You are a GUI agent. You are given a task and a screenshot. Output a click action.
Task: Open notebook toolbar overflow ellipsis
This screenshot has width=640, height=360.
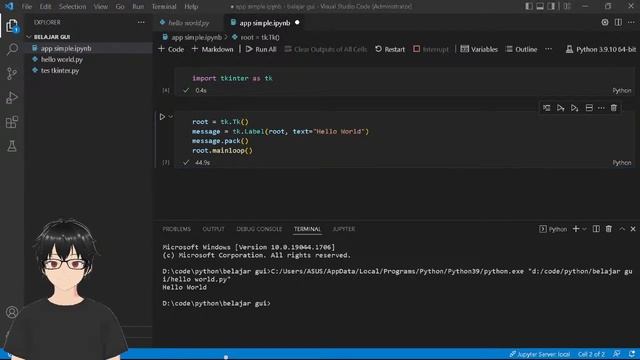coord(548,49)
